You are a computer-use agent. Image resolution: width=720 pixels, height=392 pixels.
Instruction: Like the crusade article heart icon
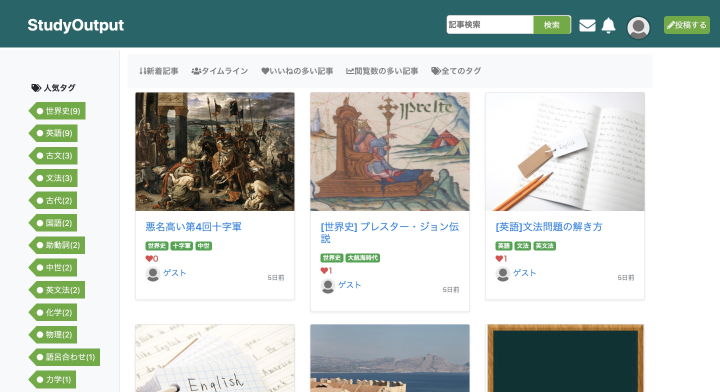click(x=149, y=259)
